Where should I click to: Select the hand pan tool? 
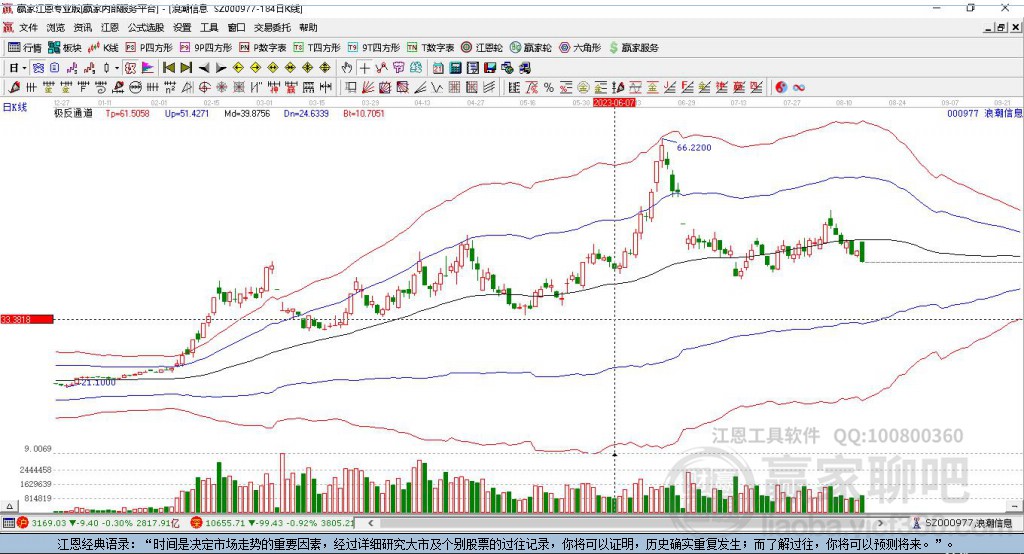(x=347, y=68)
